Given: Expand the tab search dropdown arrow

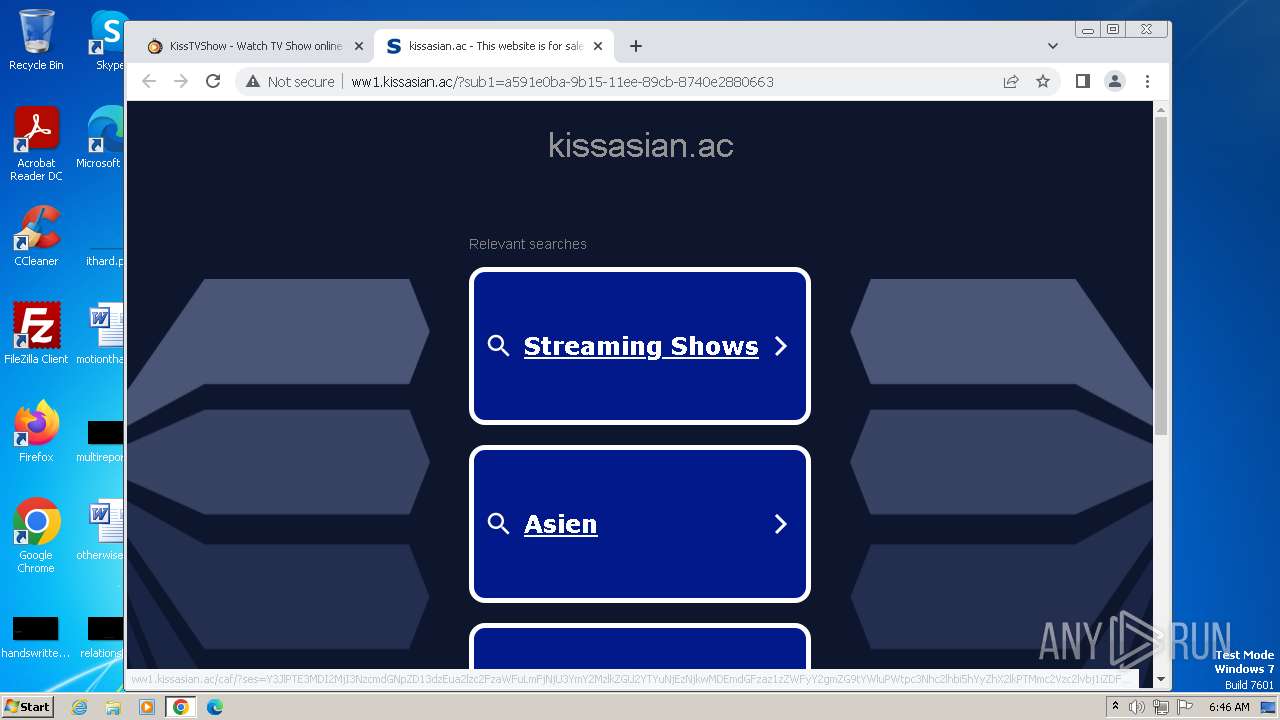Looking at the screenshot, I should (1052, 46).
